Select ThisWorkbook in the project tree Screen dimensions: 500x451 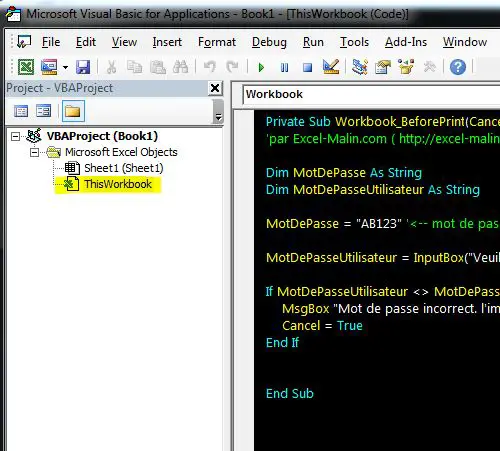(118, 184)
